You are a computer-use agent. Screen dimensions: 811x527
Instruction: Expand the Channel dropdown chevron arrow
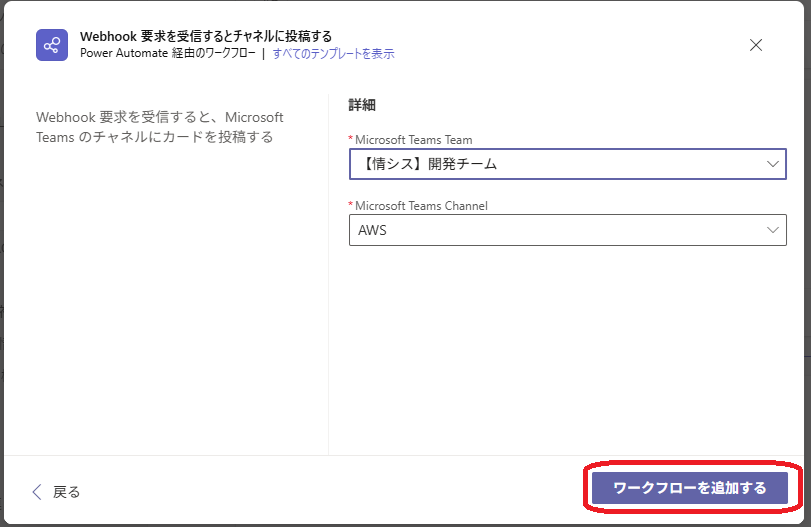tap(772, 230)
